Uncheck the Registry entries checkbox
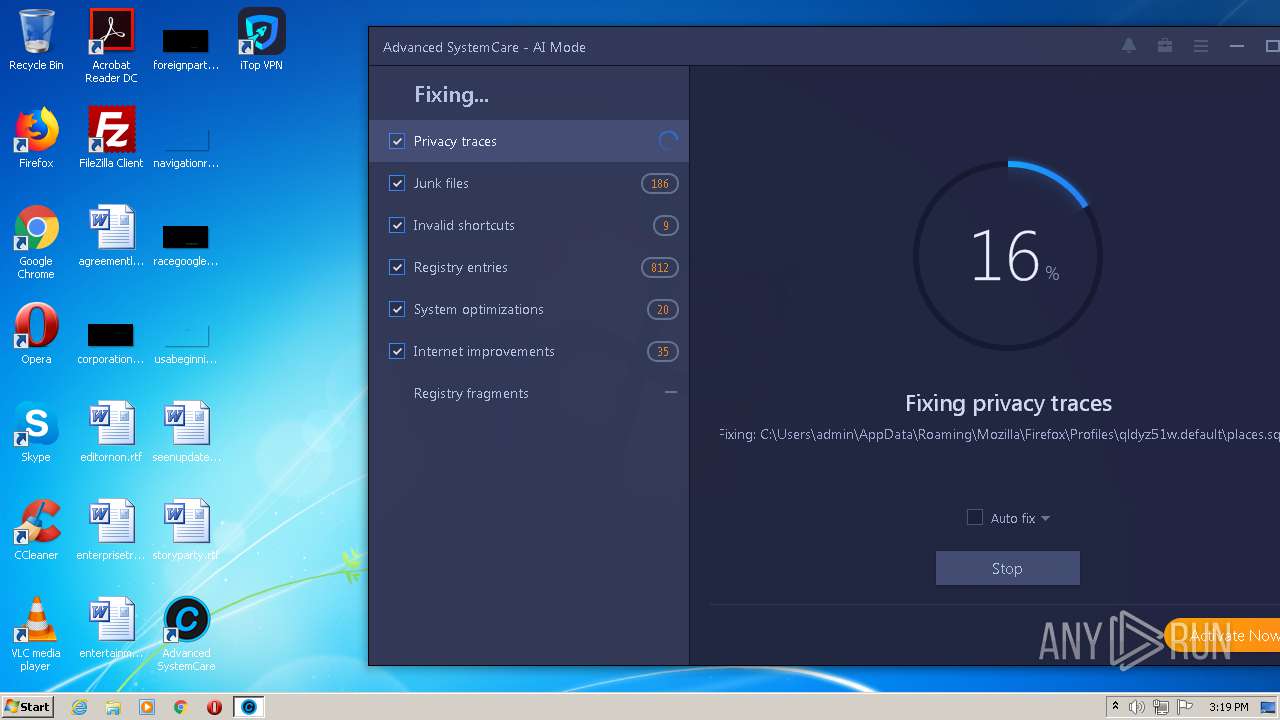 397,268
